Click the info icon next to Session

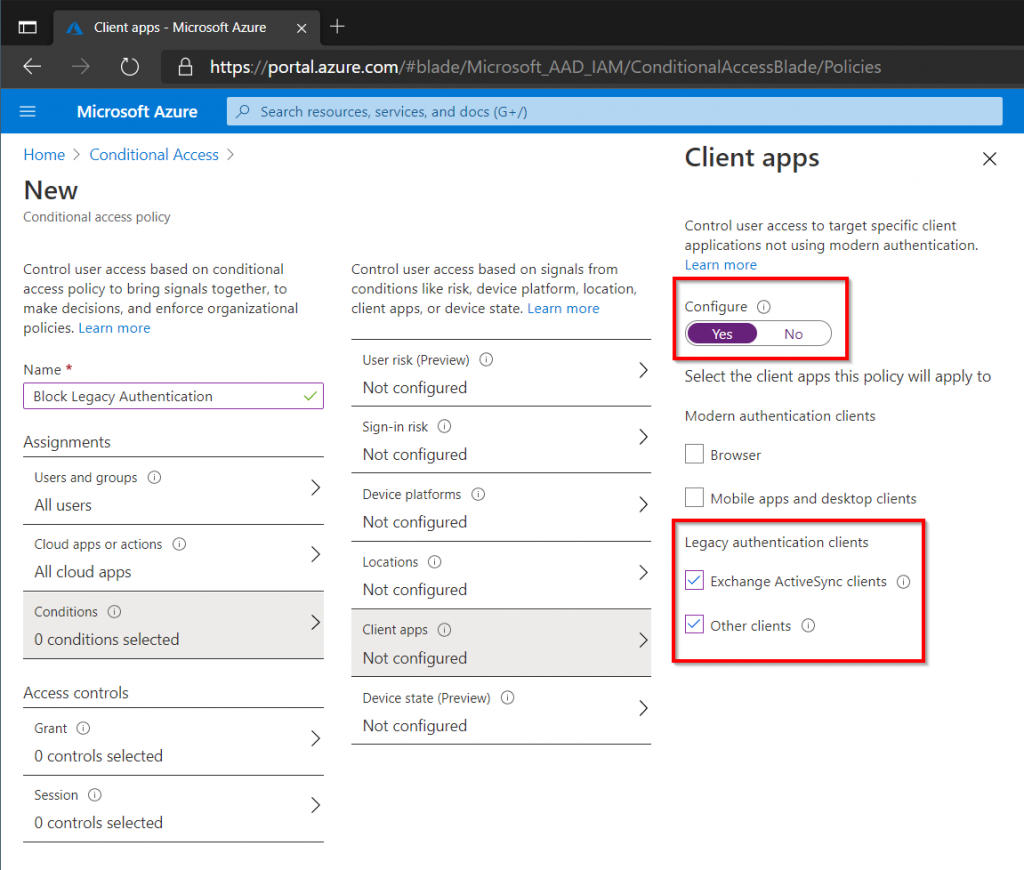[x=95, y=795]
